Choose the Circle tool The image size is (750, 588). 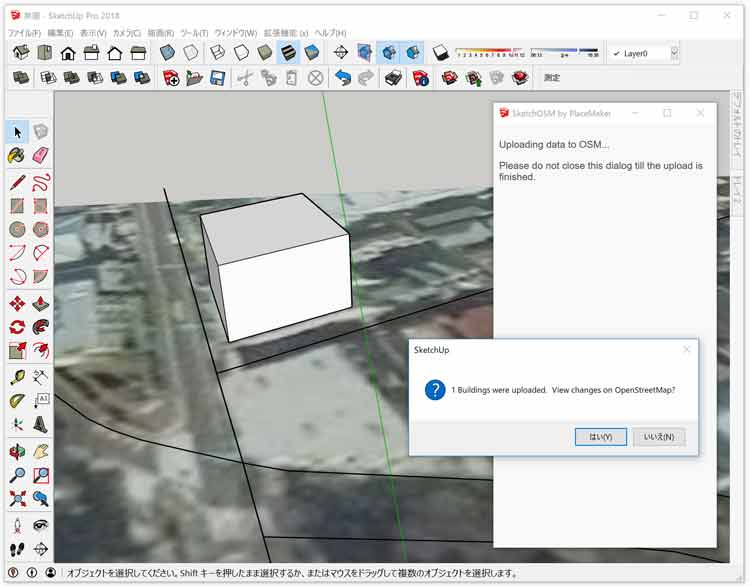pos(17,229)
